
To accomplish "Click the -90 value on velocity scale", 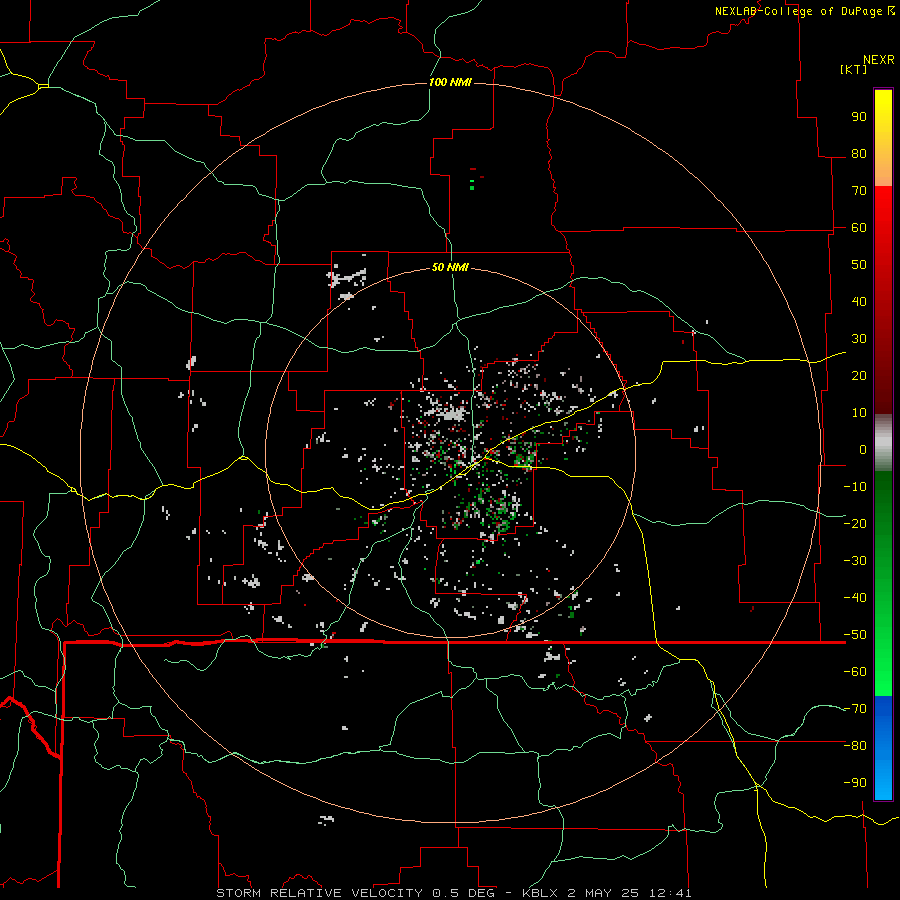I will (x=855, y=783).
